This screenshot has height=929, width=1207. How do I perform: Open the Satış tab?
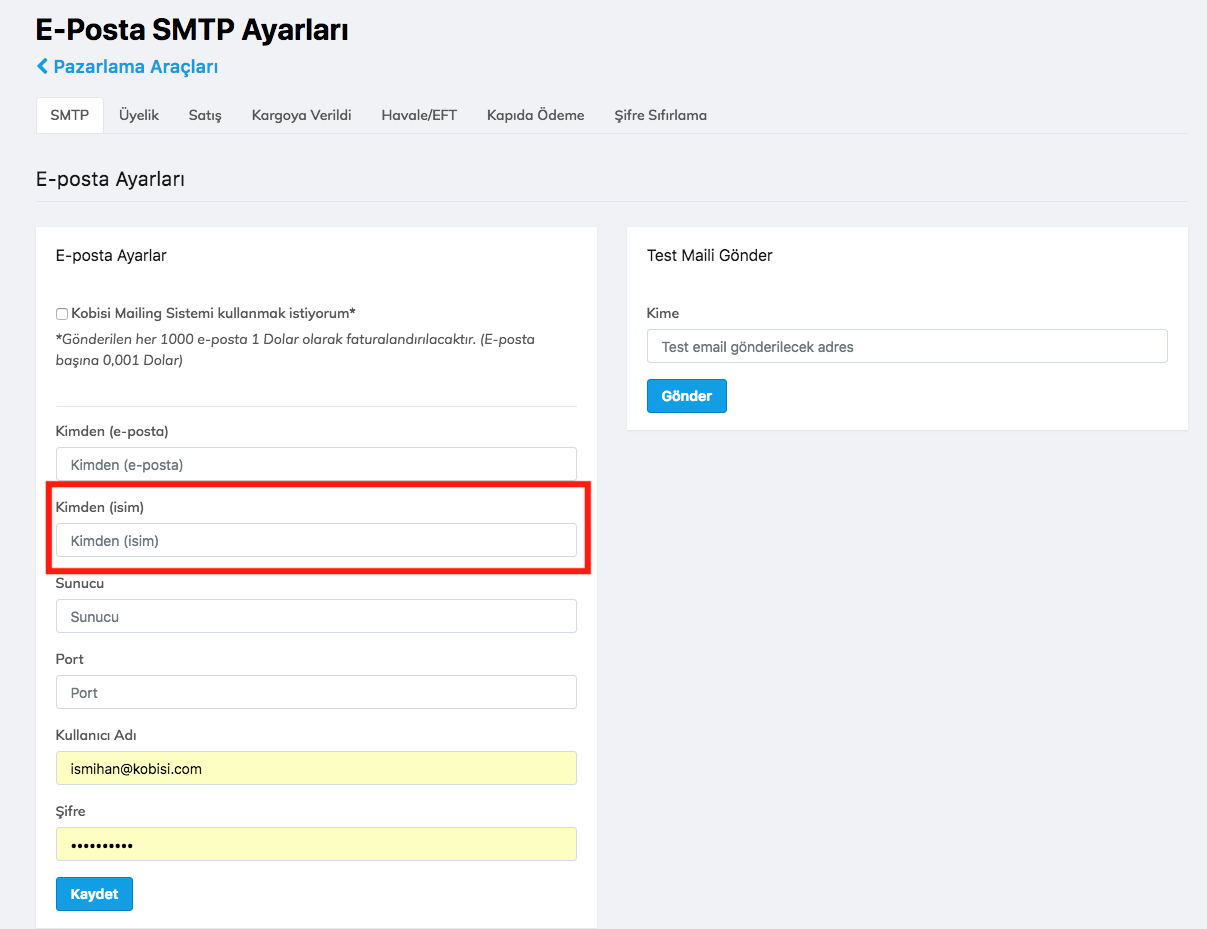pos(205,115)
